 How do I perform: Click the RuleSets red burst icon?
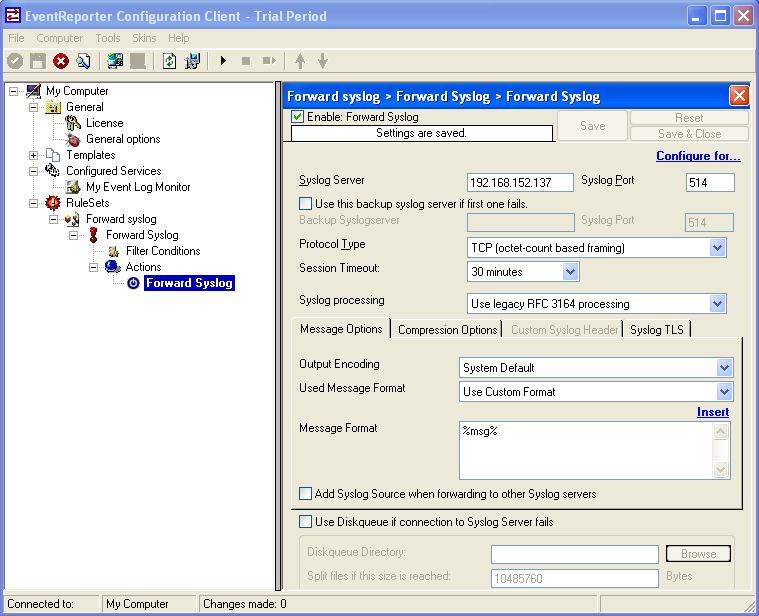click(x=53, y=203)
